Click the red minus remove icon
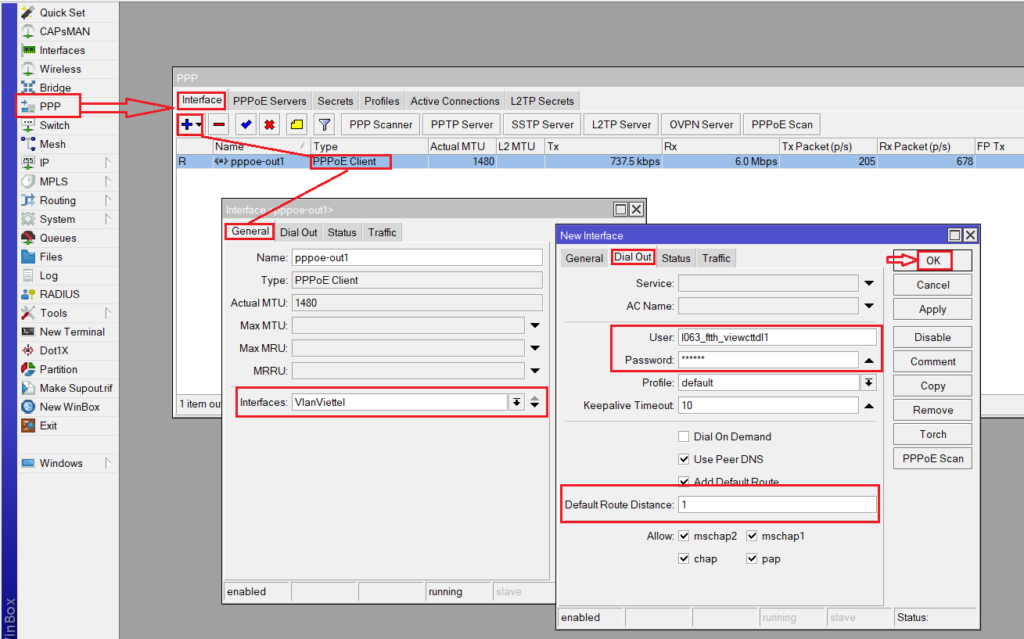Screen dimensions: 1024x639 click(219, 125)
